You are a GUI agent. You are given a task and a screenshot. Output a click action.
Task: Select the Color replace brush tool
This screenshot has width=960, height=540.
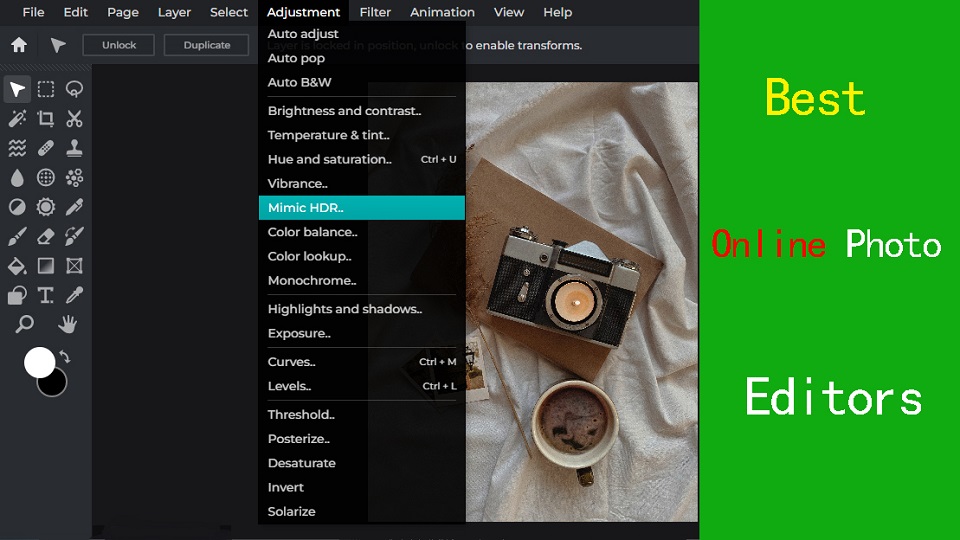[x=75, y=236]
